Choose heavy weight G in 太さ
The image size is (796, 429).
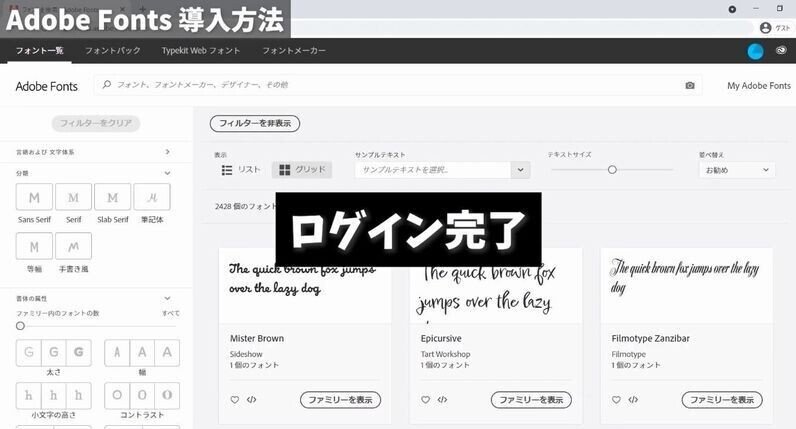[x=79, y=352]
